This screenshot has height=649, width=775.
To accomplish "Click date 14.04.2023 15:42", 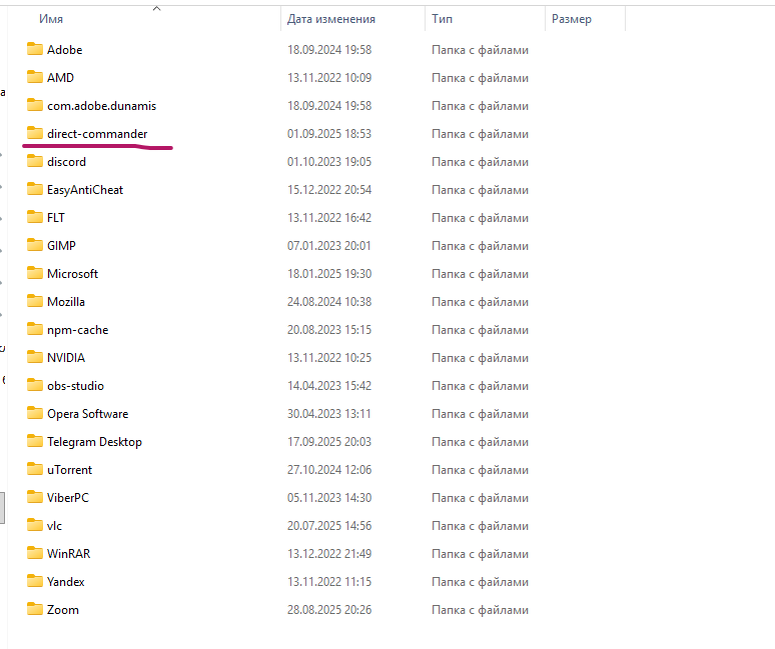I will pos(329,386).
